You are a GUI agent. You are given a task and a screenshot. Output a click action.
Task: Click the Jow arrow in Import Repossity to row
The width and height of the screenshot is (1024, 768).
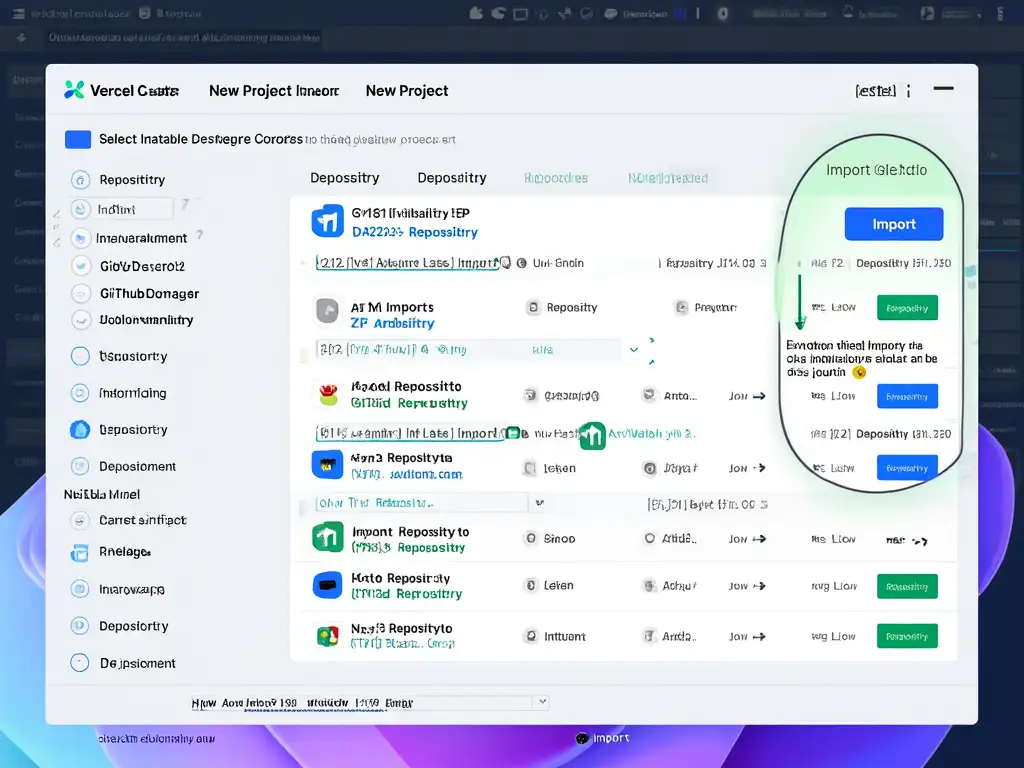pyautogui.click(x=759, y=539)
